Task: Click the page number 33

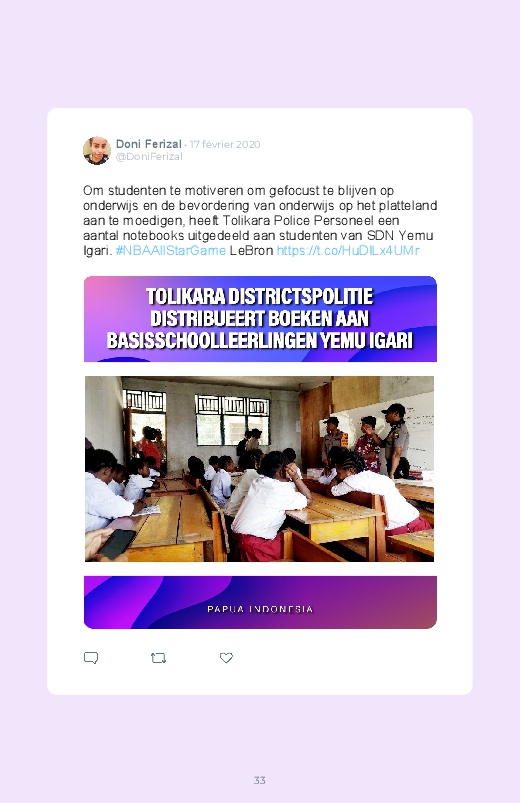Action: 260,780
